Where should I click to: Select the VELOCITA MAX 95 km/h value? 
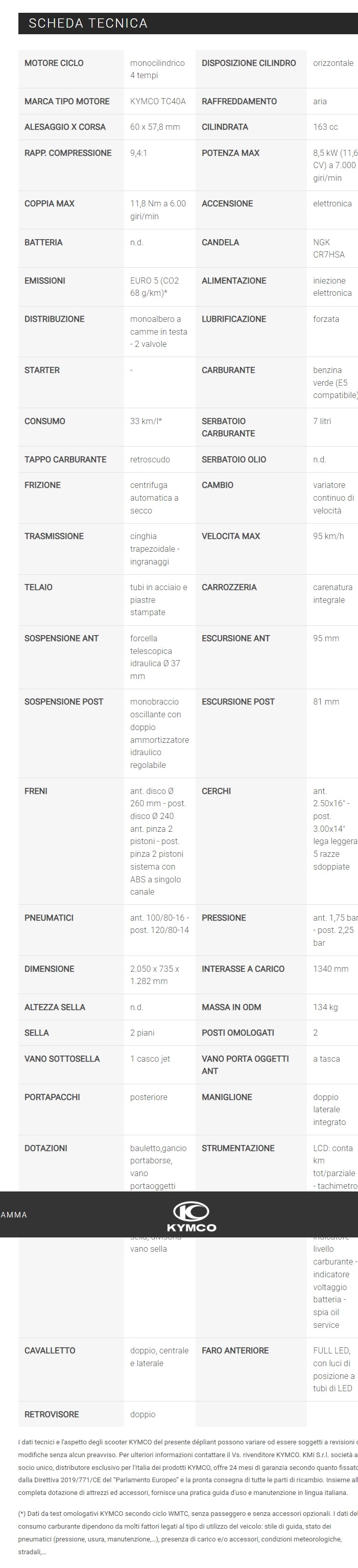pos(328,535)
